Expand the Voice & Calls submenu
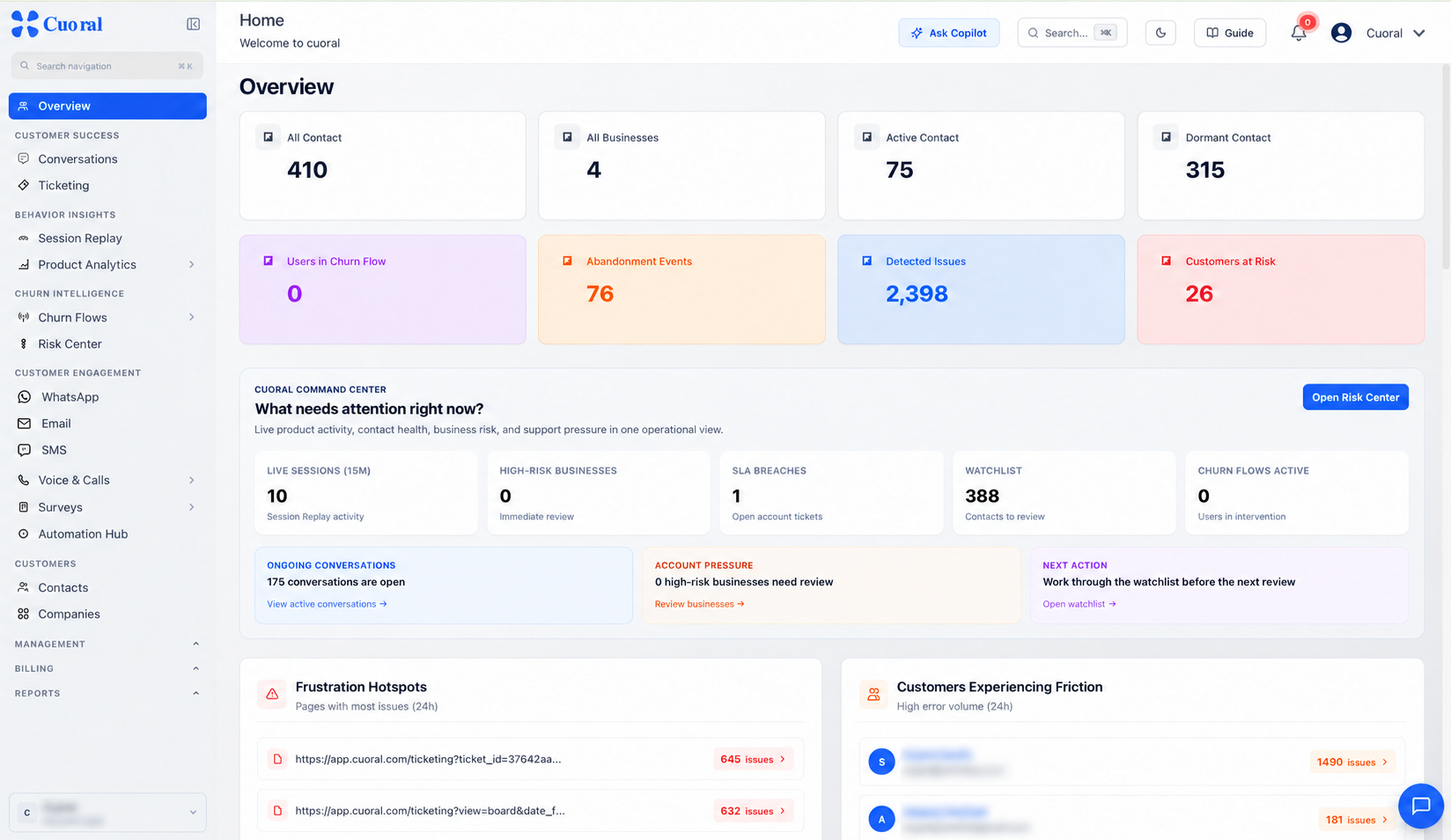 tap(191, 480)
